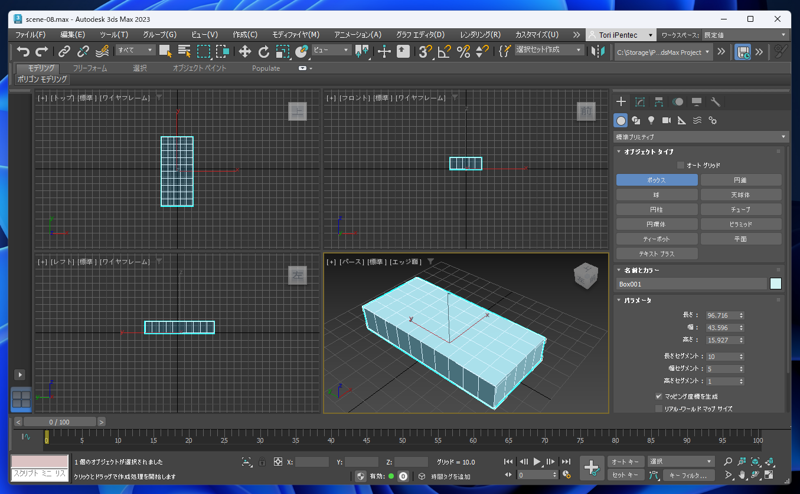800x494 pixels.
Task: Open the すべて selection filter dropdown
Action: point(135,50)
